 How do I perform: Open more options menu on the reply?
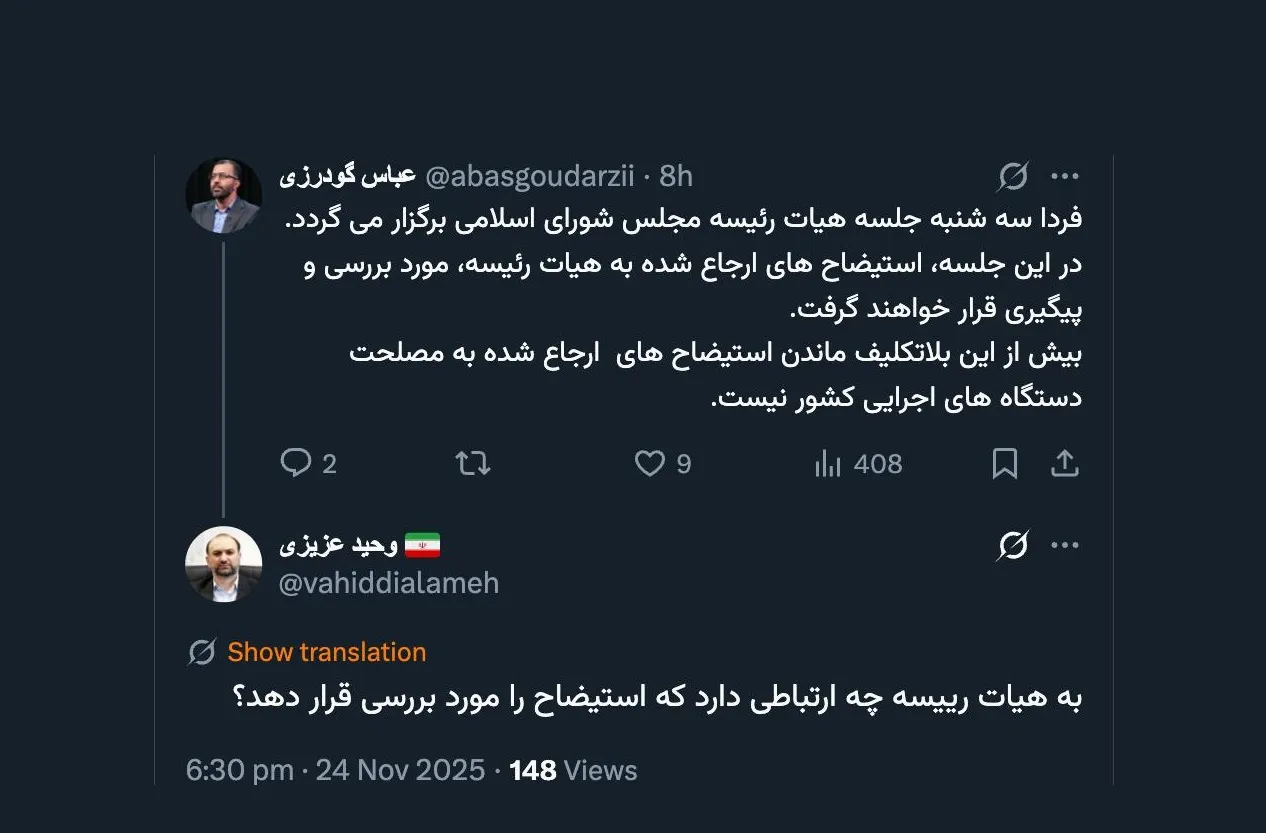pyautogui.click(x=1065, y=543)
